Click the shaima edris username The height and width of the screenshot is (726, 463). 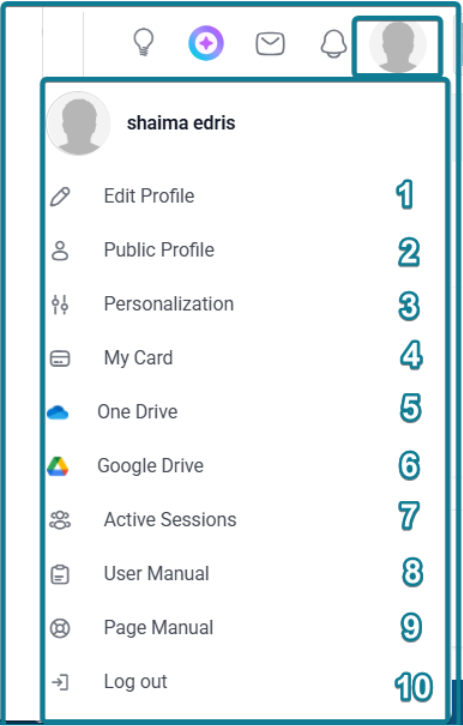[181, 123]
